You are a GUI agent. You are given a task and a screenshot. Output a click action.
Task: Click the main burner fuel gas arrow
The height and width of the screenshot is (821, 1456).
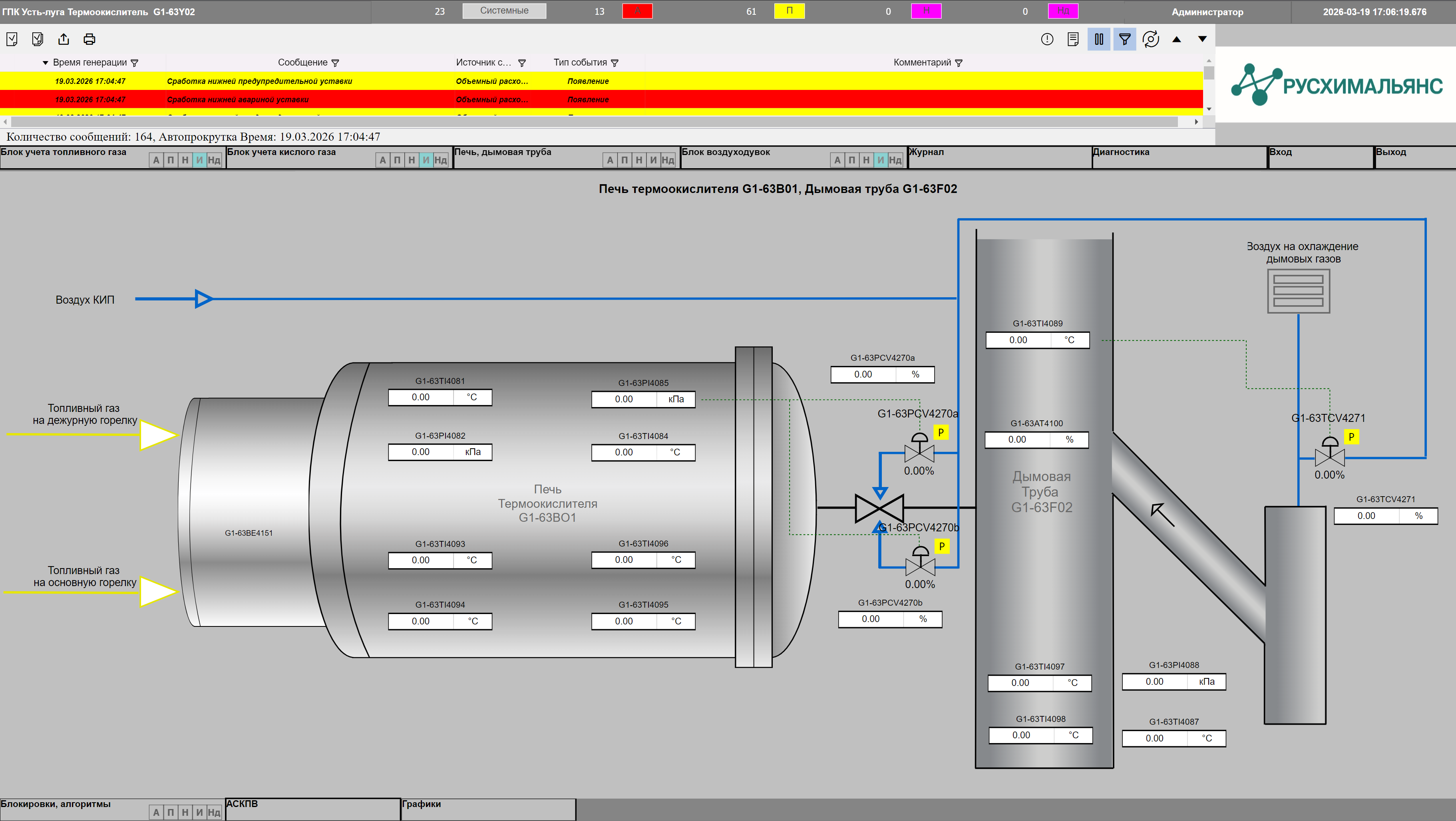pyautogui.click(x=159, y=592)
